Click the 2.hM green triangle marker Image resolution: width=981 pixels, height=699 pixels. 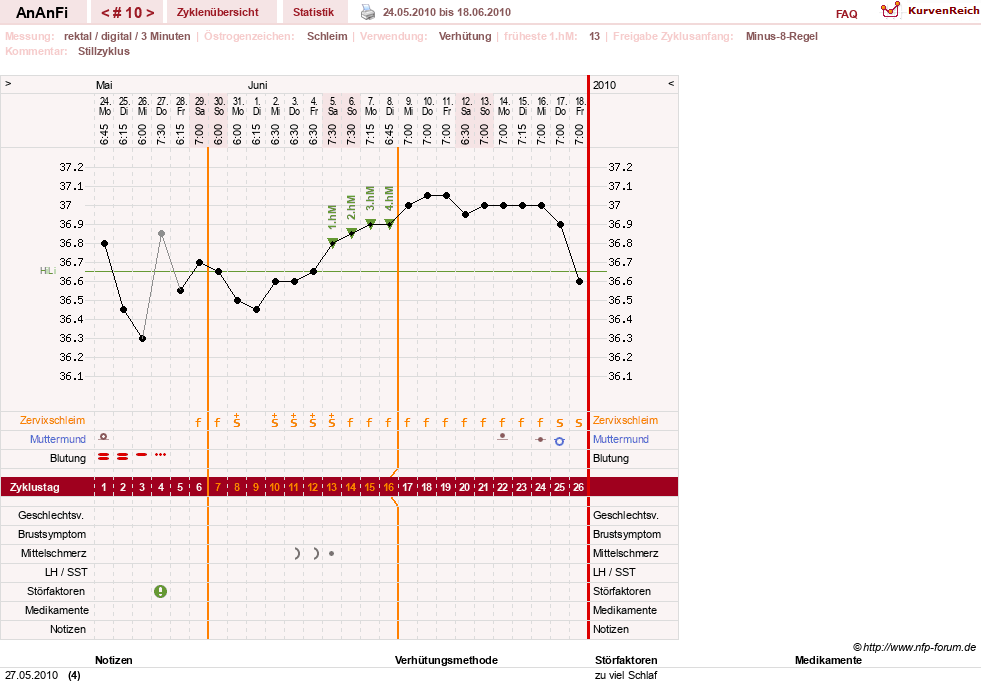click(352, 233)
